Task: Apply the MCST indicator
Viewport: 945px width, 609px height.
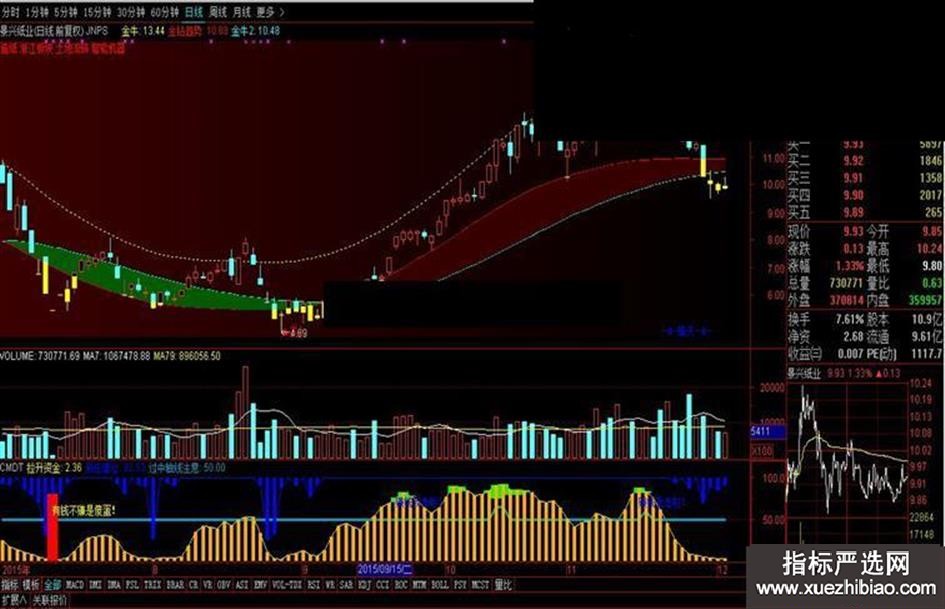Action: pos(480,585)
